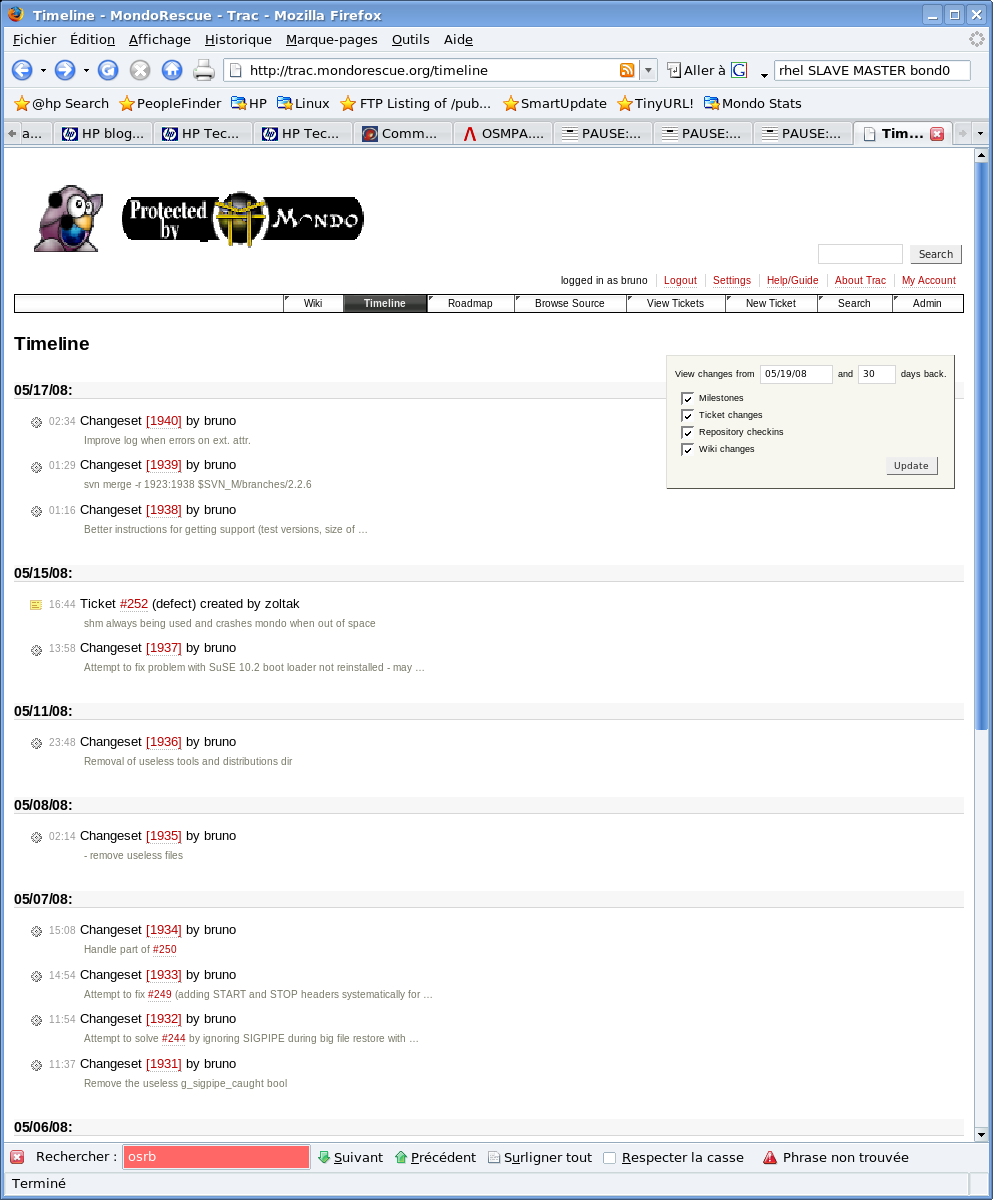993x1200 pixels.
Task: Click the Back navigation arrow icon
Action: [22, 70]
